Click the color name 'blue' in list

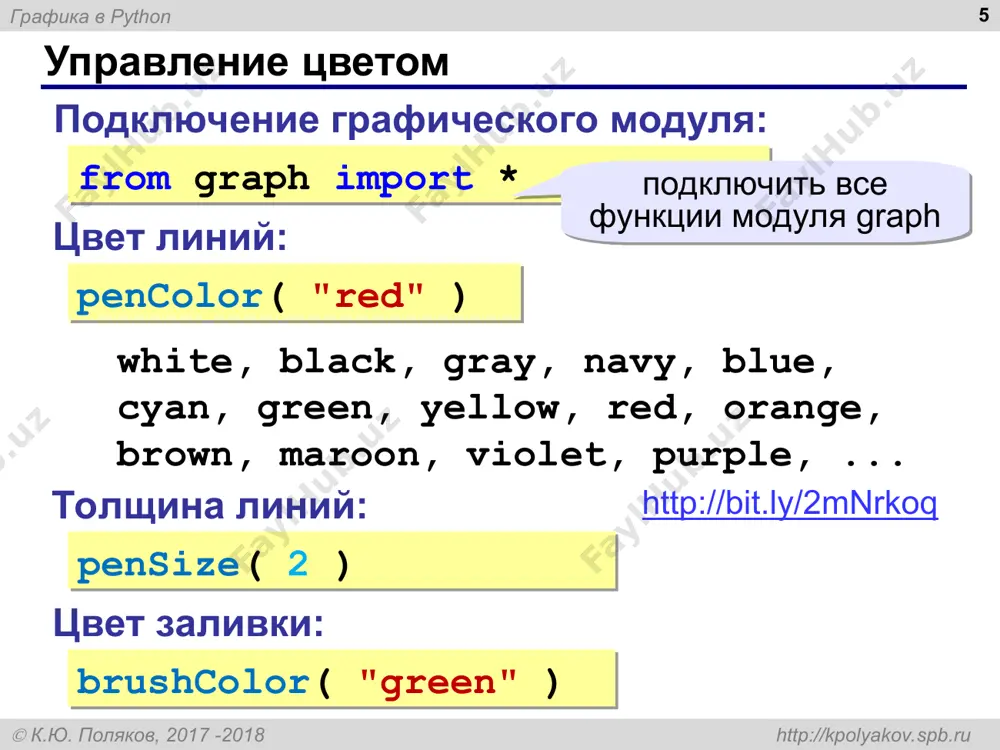point(768,362)
